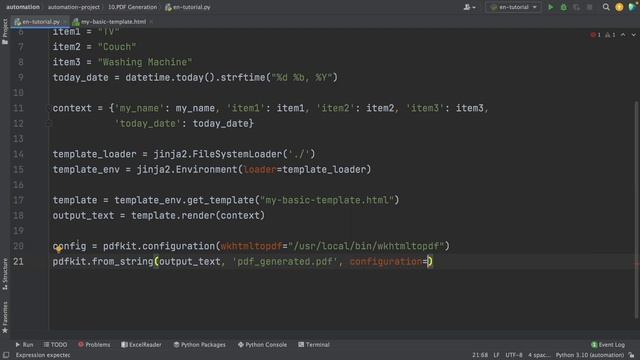Open the user account icon dropdown in toolbar

[x=469, y=7]
